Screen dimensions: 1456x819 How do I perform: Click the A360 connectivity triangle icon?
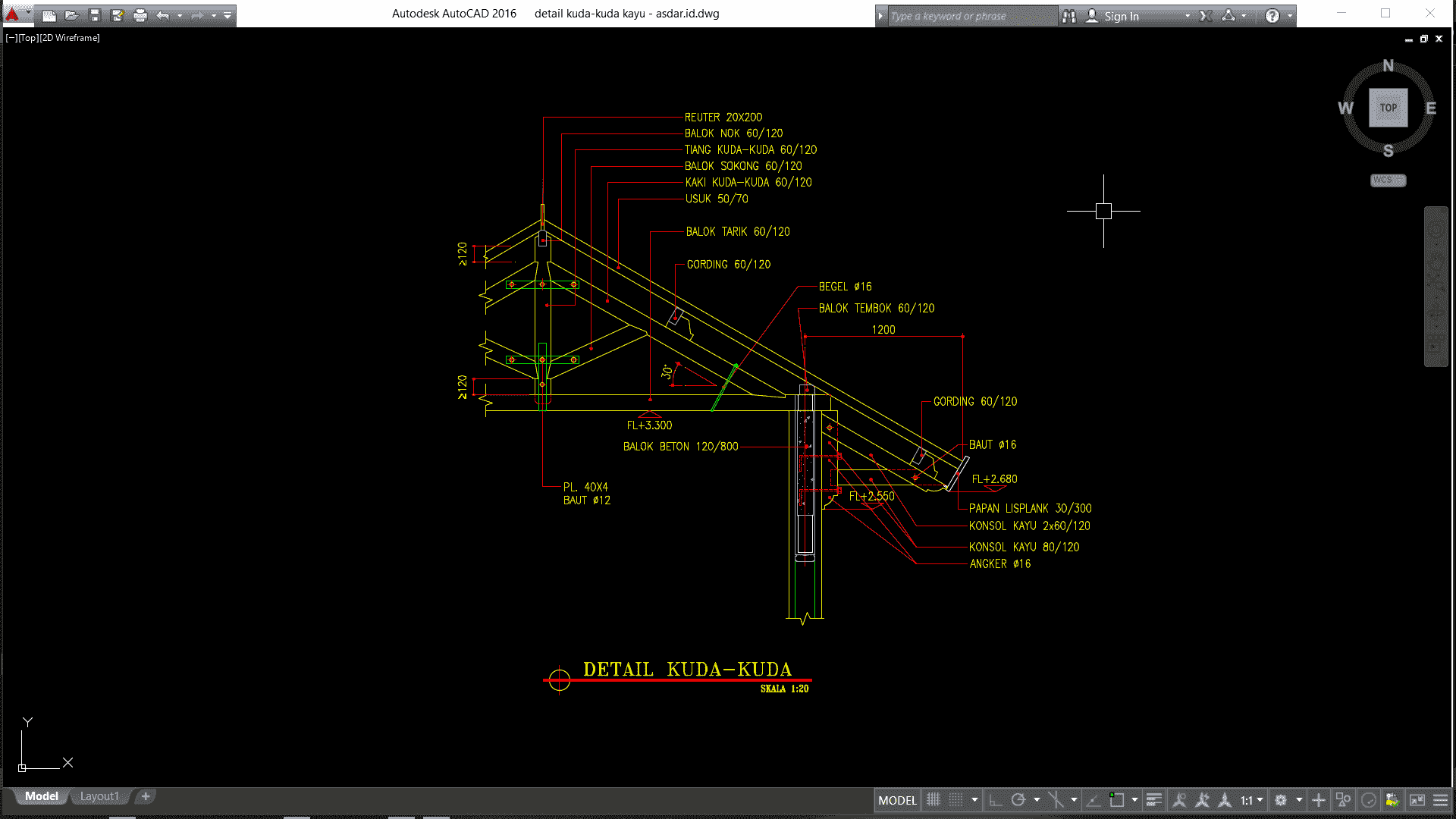[x=1228, y=16]
